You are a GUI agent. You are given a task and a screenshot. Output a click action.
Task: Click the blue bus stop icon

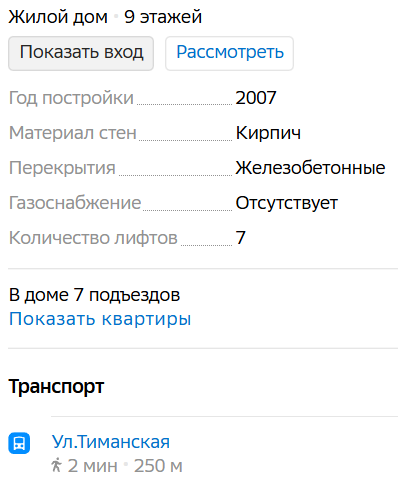[x=19, y=443]
